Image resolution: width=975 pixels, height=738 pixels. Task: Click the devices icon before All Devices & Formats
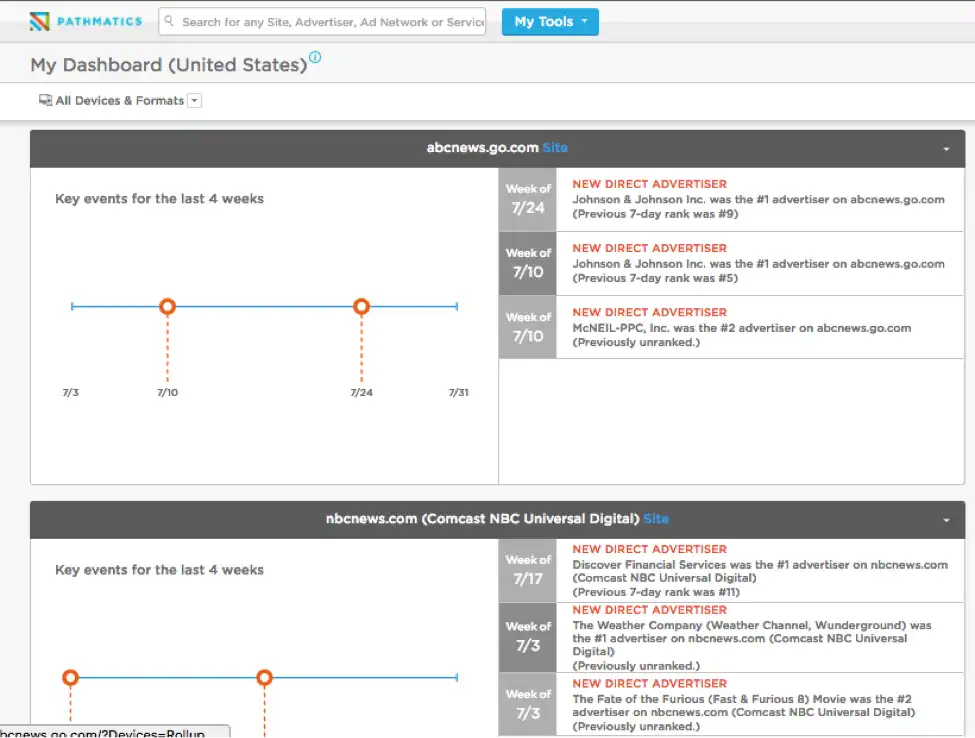pyautogui.click(x=43, y=100)
